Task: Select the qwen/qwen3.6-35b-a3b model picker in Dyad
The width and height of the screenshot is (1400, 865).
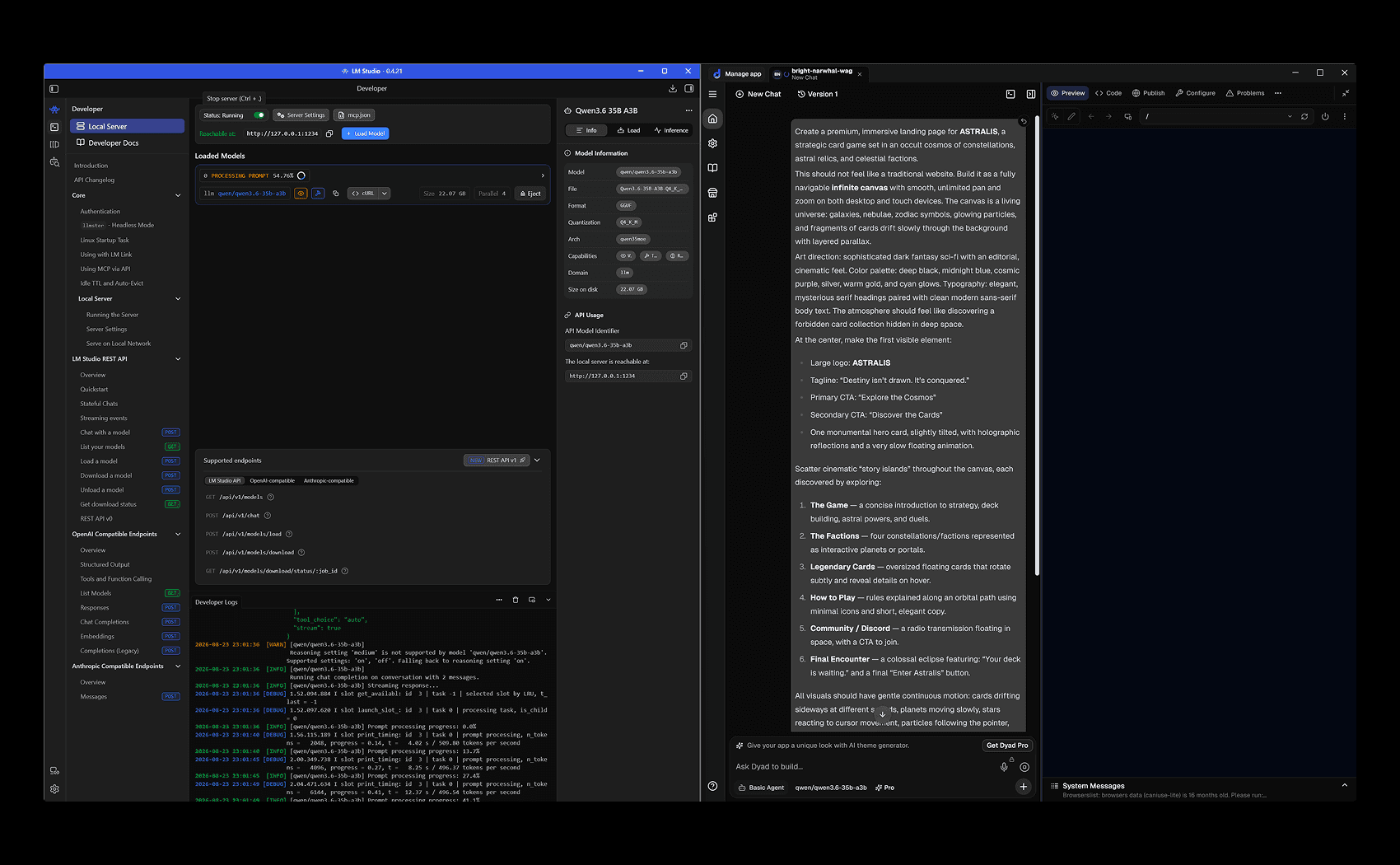Action: pyautogui.click(x=831, y=788)
